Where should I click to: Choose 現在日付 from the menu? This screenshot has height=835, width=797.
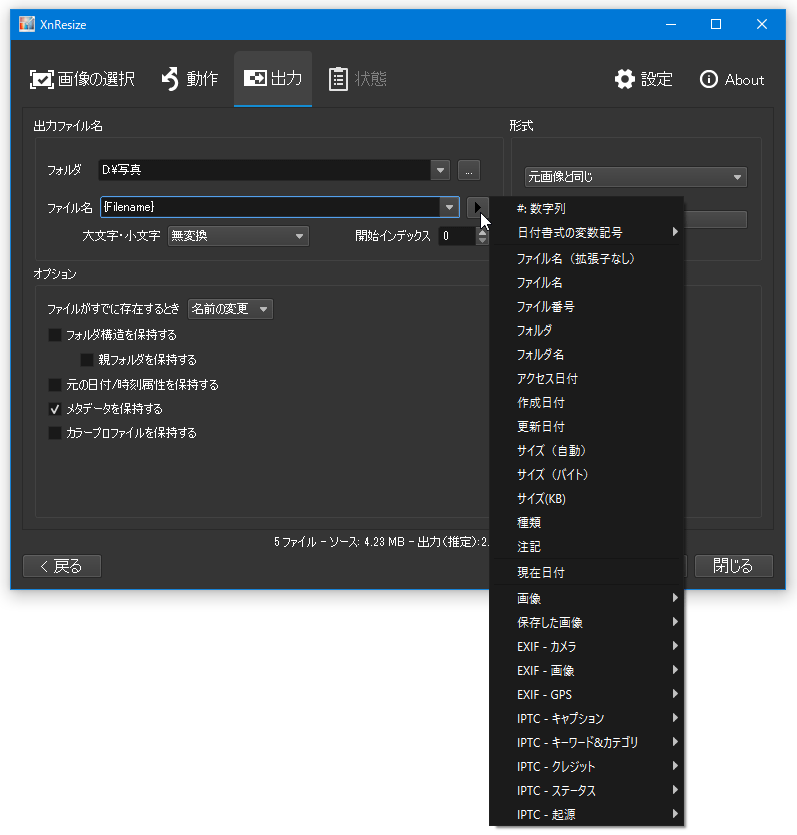(x=586, y=572)
